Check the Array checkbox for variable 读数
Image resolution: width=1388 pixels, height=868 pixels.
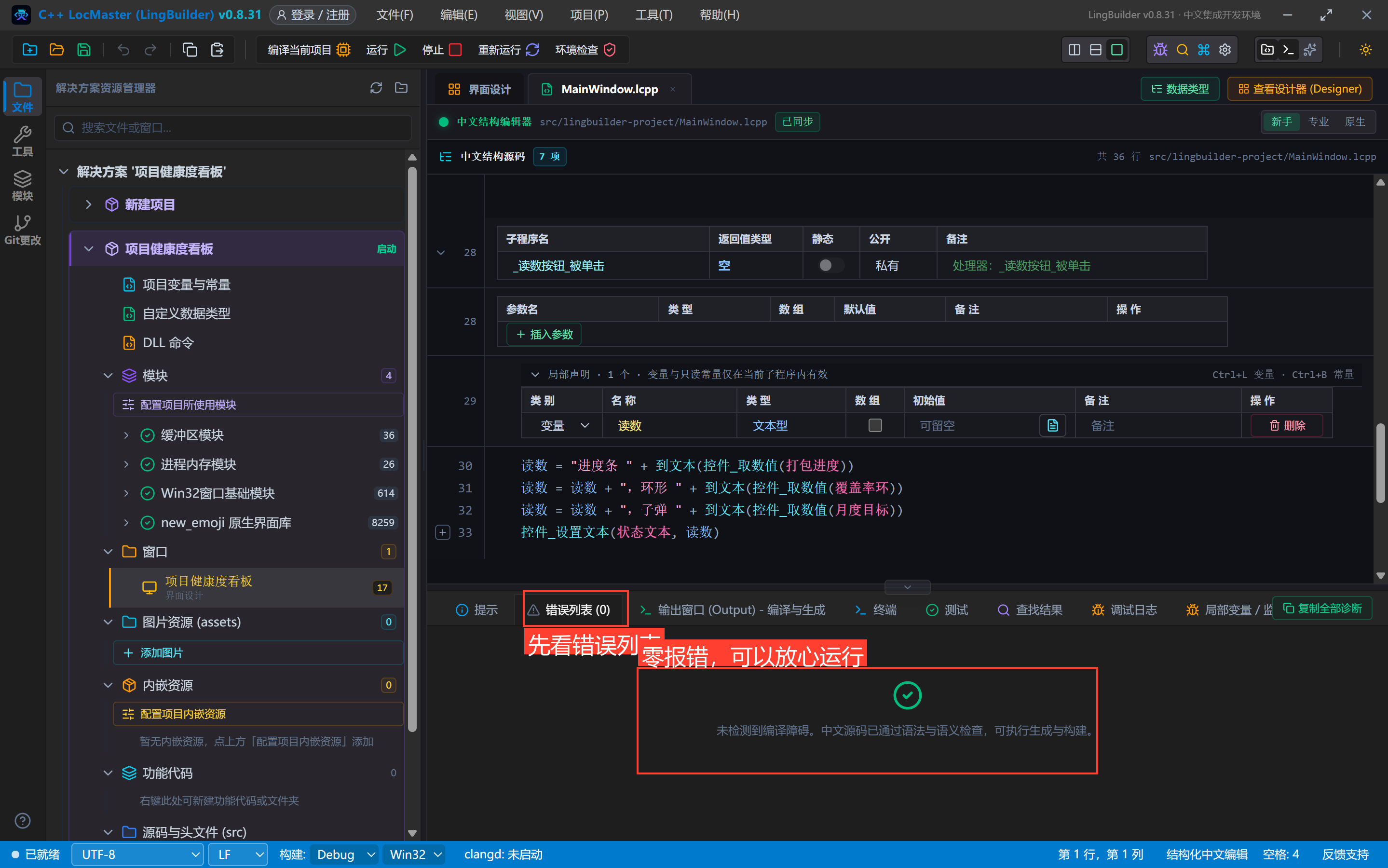pos(875,425)
